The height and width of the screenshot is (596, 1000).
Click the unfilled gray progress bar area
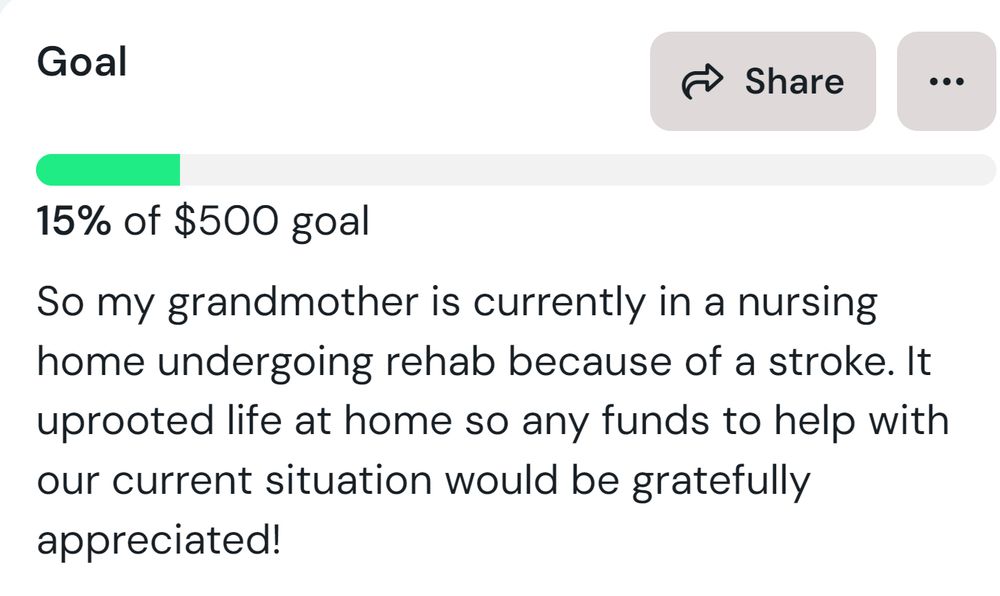pos(588,170)
